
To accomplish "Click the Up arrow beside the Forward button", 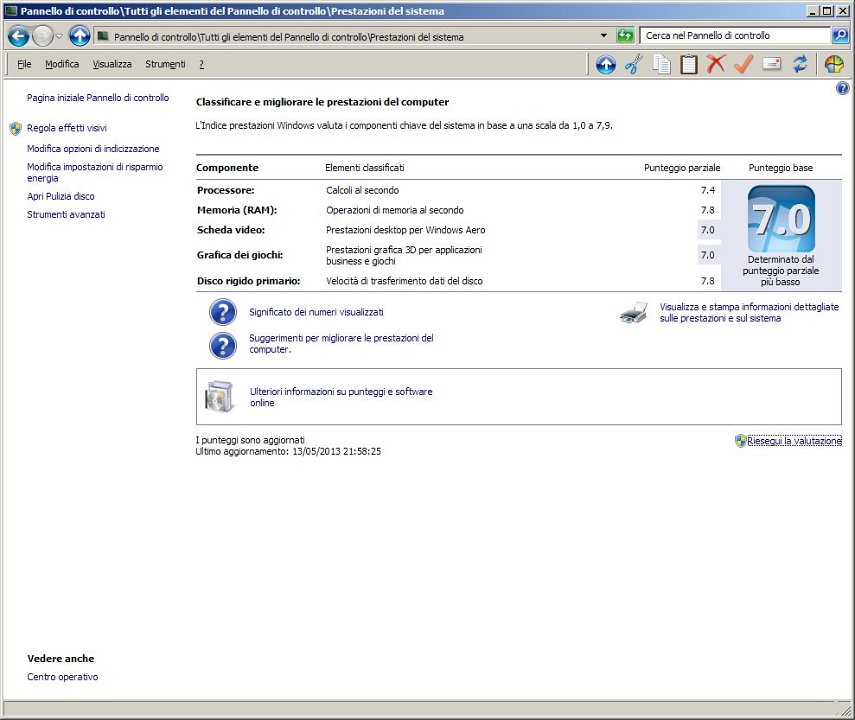I will 80,37.
